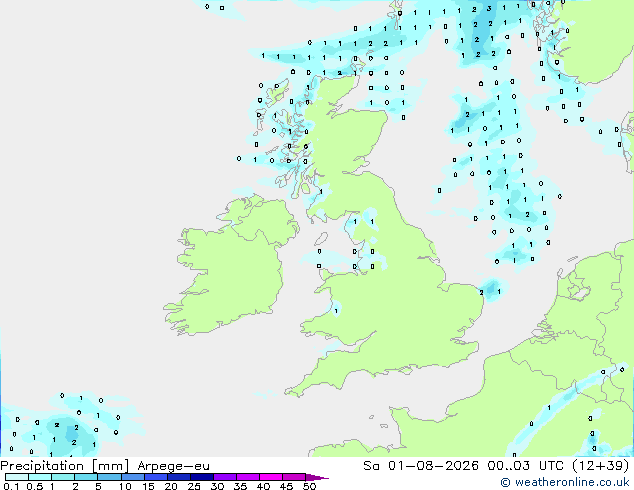Click the '35' legend scale label
The height and width of the screenshot is (490, 634).
pos(240,486)
